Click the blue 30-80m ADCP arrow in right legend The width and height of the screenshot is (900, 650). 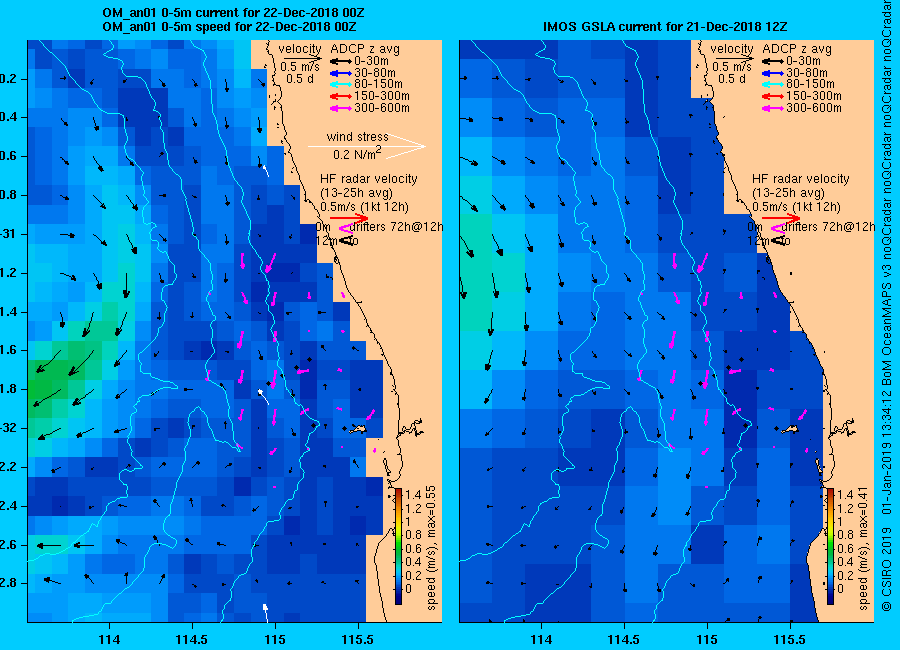coord(773,73)
